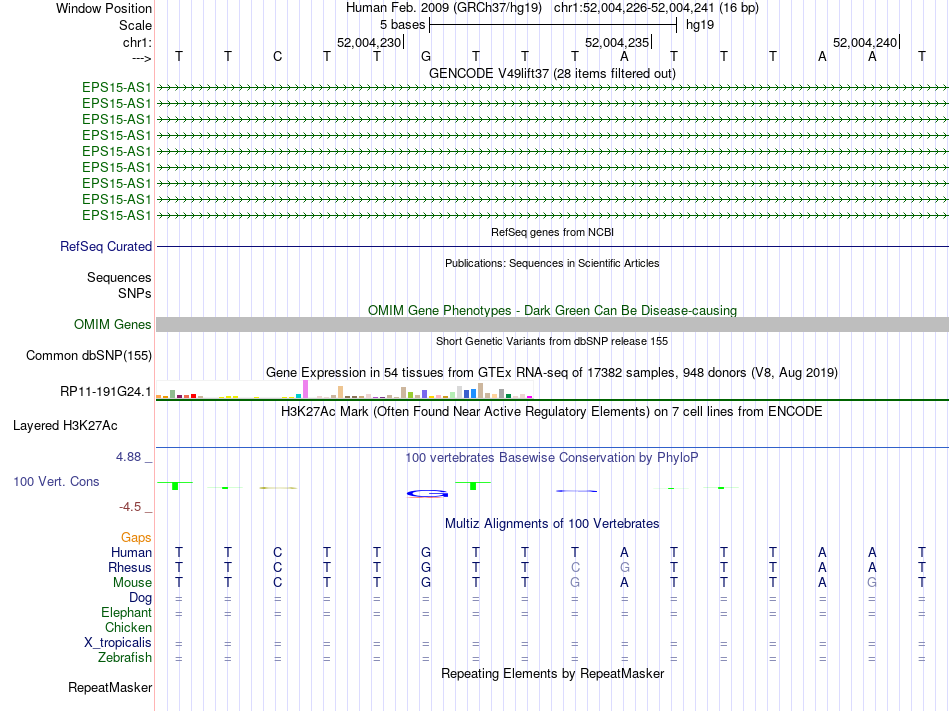Select the chr1: ruler label

click(137, 42)
